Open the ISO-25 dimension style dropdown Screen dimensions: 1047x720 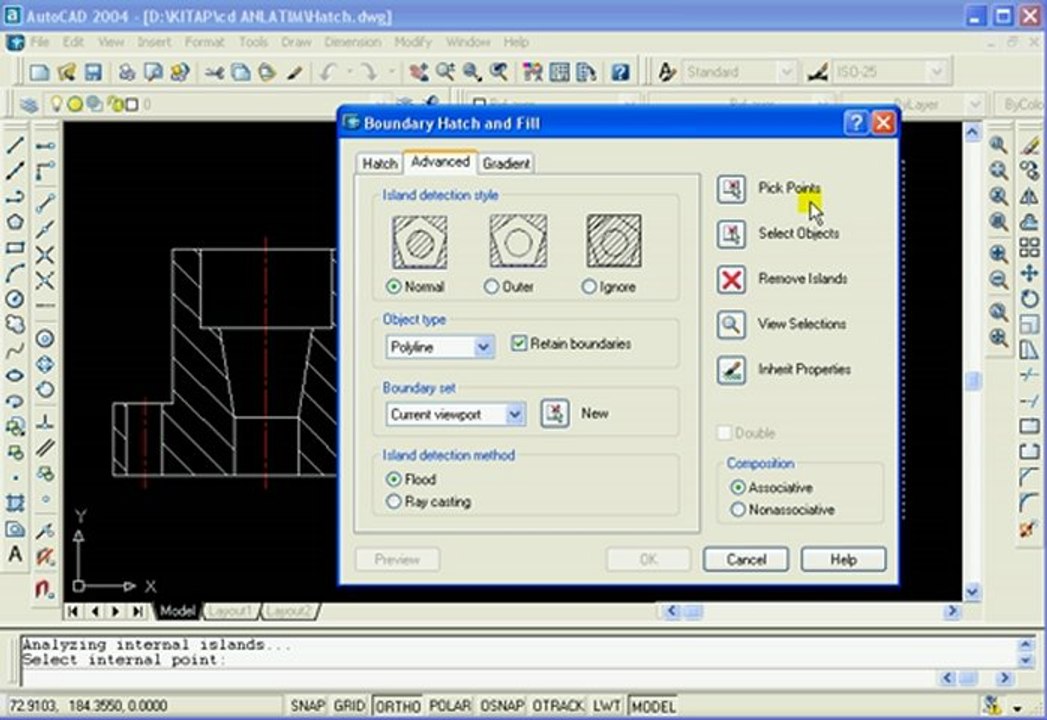(x=936, y=71)
